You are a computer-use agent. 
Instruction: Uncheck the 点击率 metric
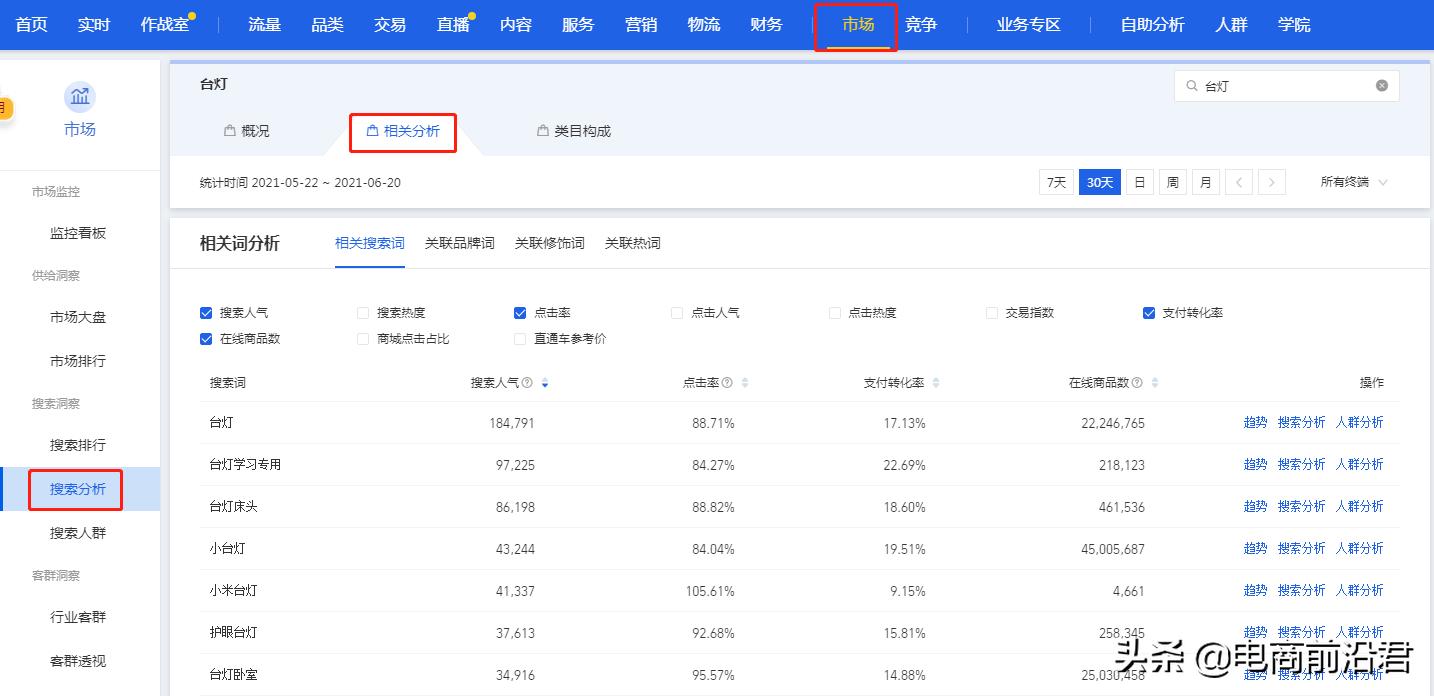tap(520, 312)
